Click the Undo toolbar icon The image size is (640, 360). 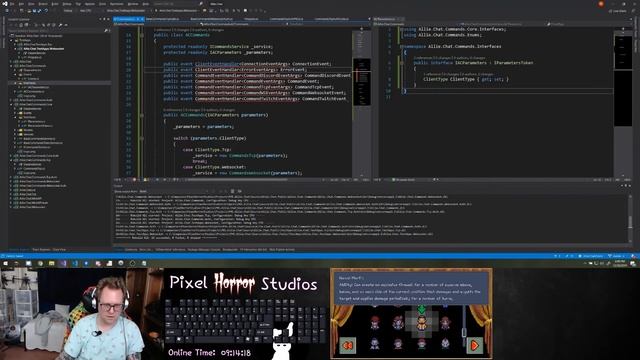[x=46, y=11]
